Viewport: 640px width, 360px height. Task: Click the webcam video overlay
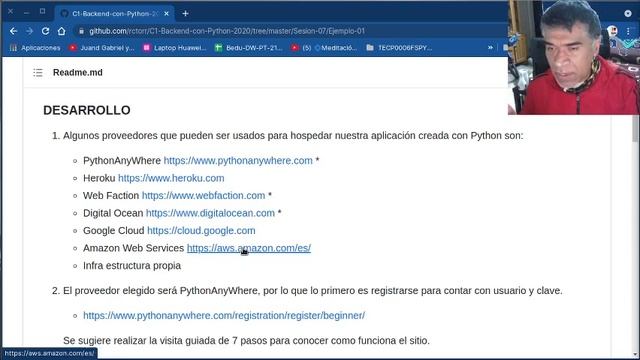[573, 57]
